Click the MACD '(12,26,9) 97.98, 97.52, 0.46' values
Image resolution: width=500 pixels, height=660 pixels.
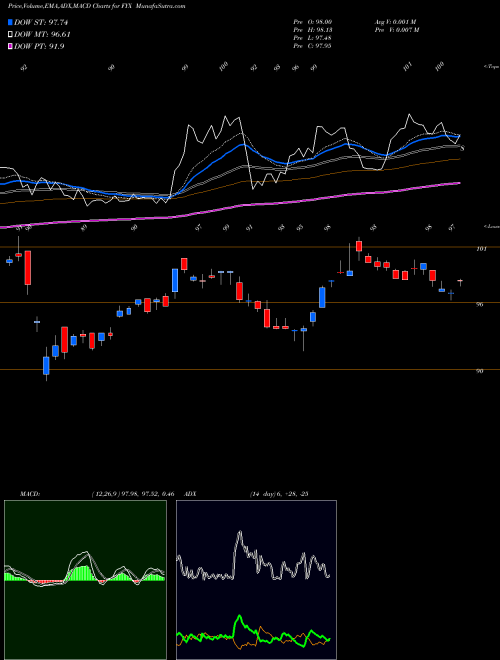(x=133, y=494)
